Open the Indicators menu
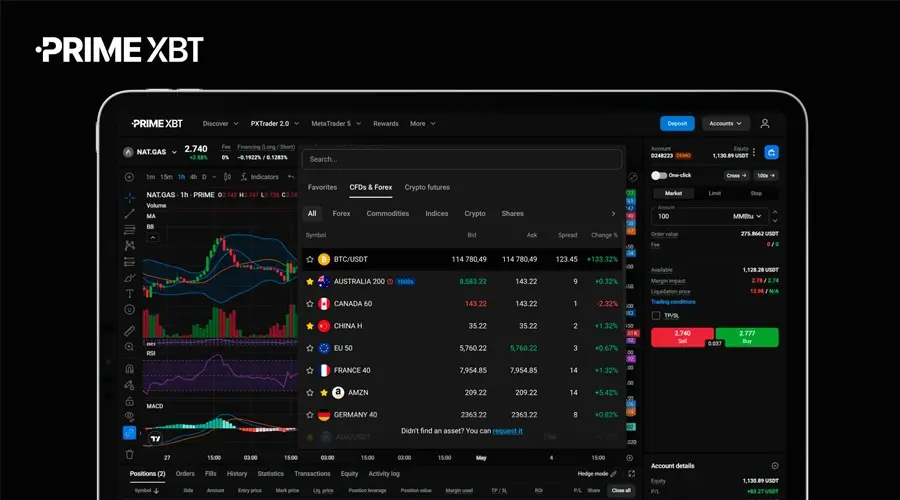Screen dimensions: 900x500 [259, 177]
